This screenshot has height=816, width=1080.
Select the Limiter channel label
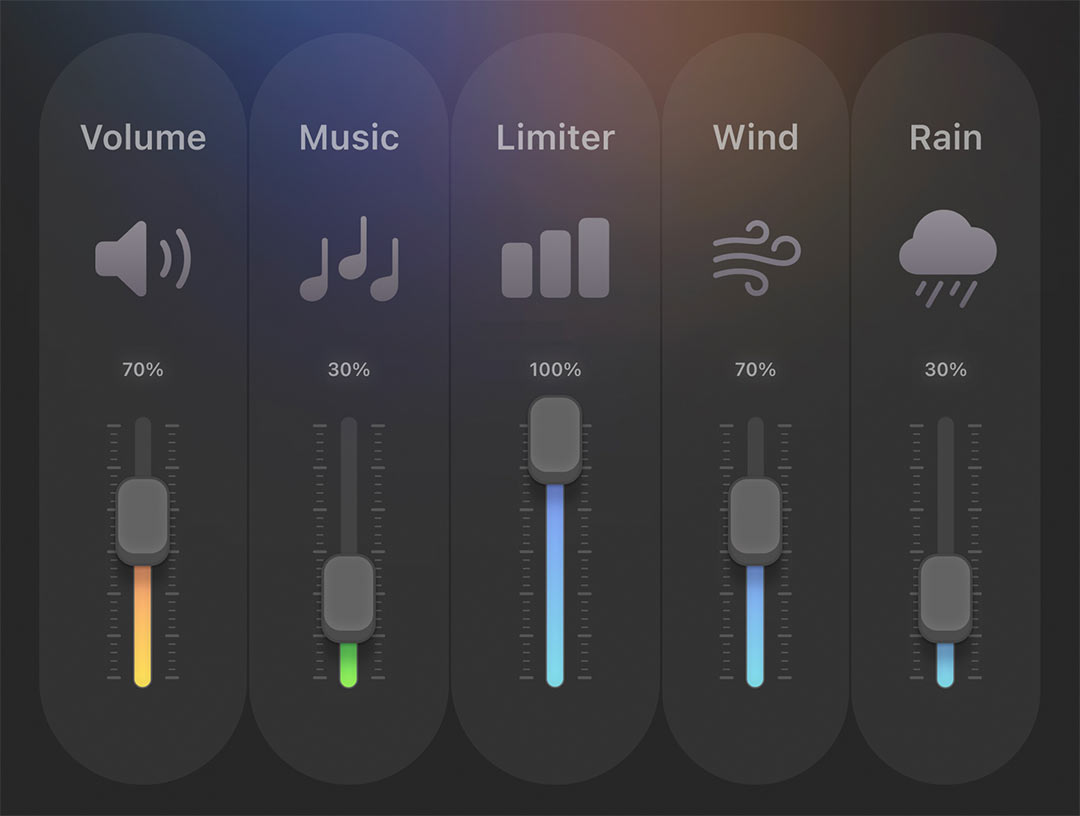555,138
